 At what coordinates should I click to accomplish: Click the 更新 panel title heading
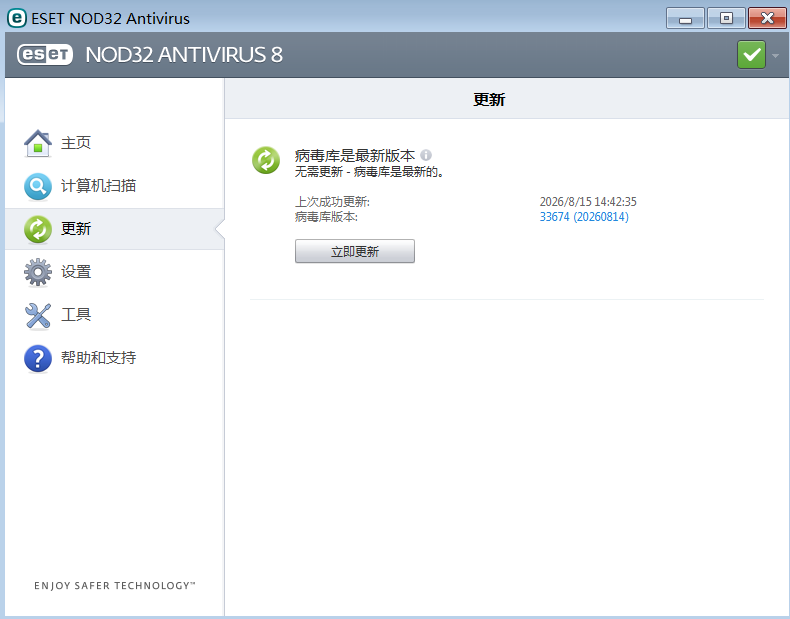pyautogui.click(x=489, y=100)
